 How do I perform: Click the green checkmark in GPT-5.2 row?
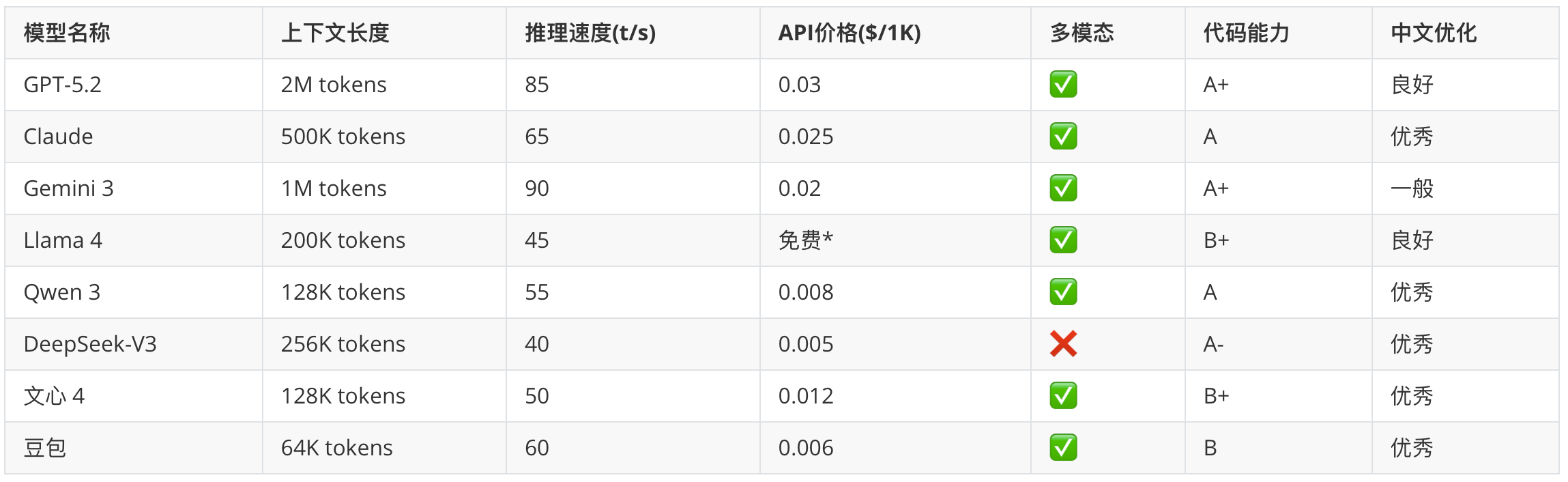click(x=1063, y=85)
